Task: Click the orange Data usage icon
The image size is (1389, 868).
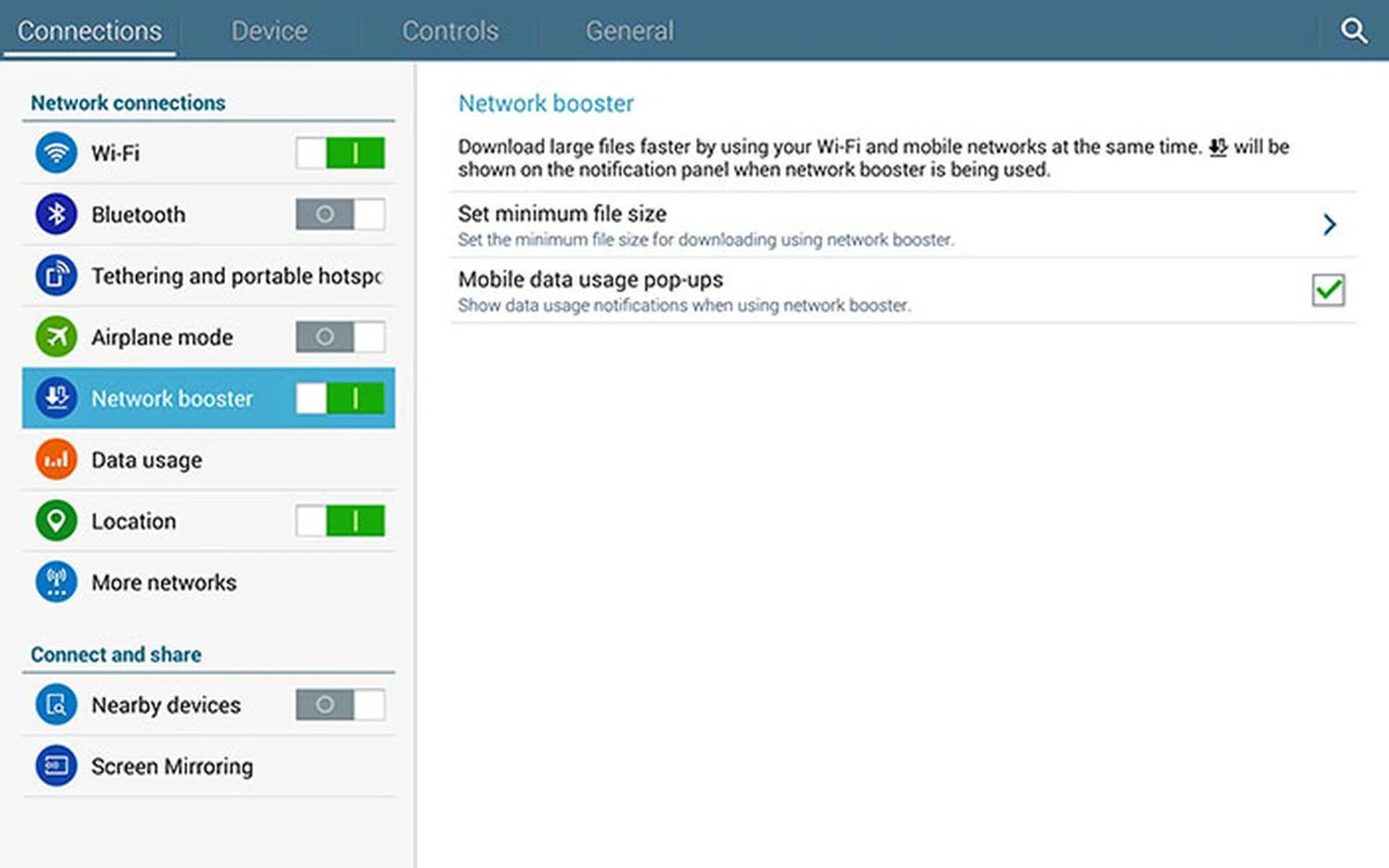Action: (56, 459)
